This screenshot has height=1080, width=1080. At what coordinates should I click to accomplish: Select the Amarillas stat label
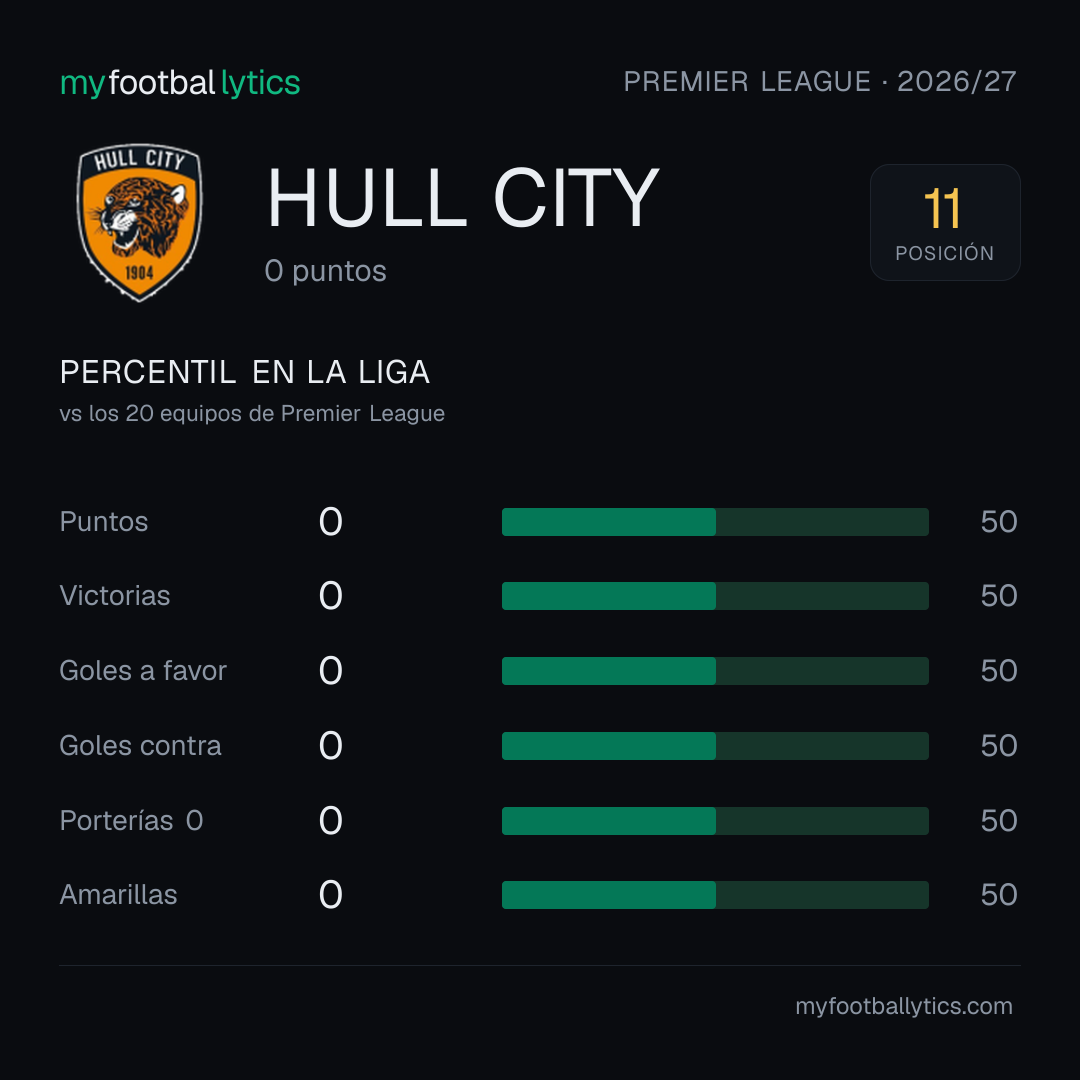(x=118, y=895)
